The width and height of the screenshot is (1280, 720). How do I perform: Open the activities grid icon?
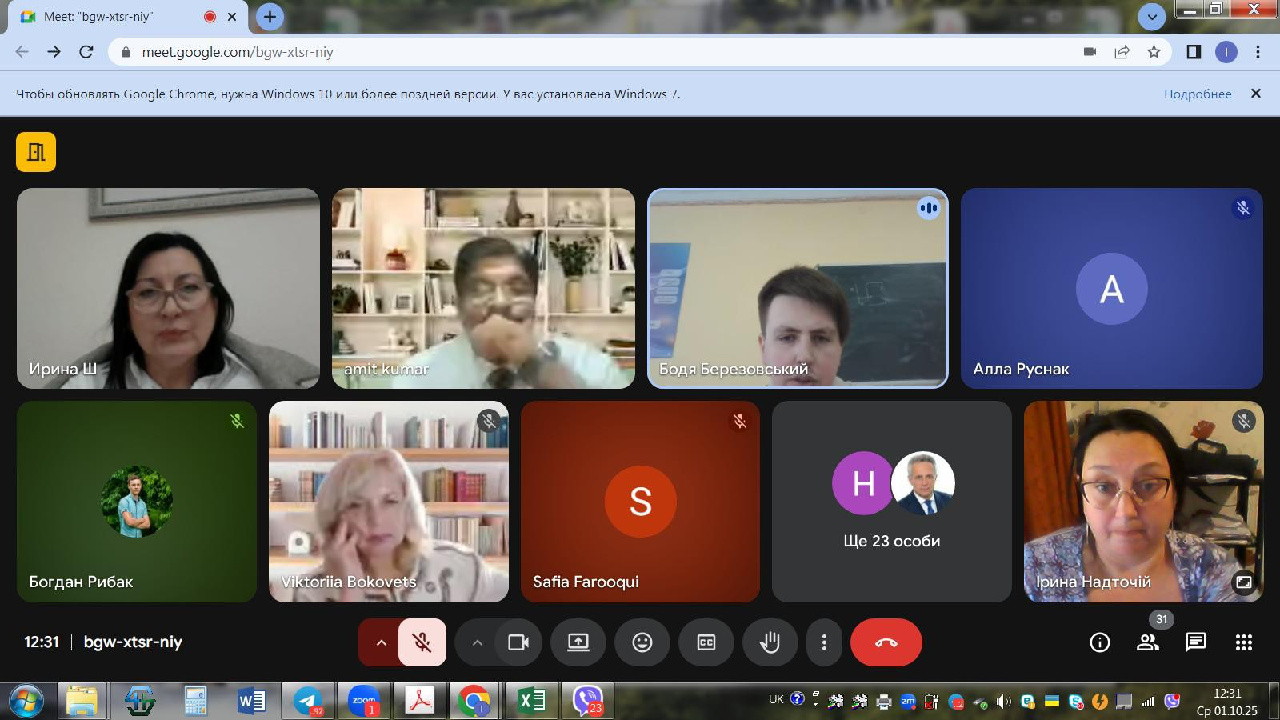click(1243, 642)
